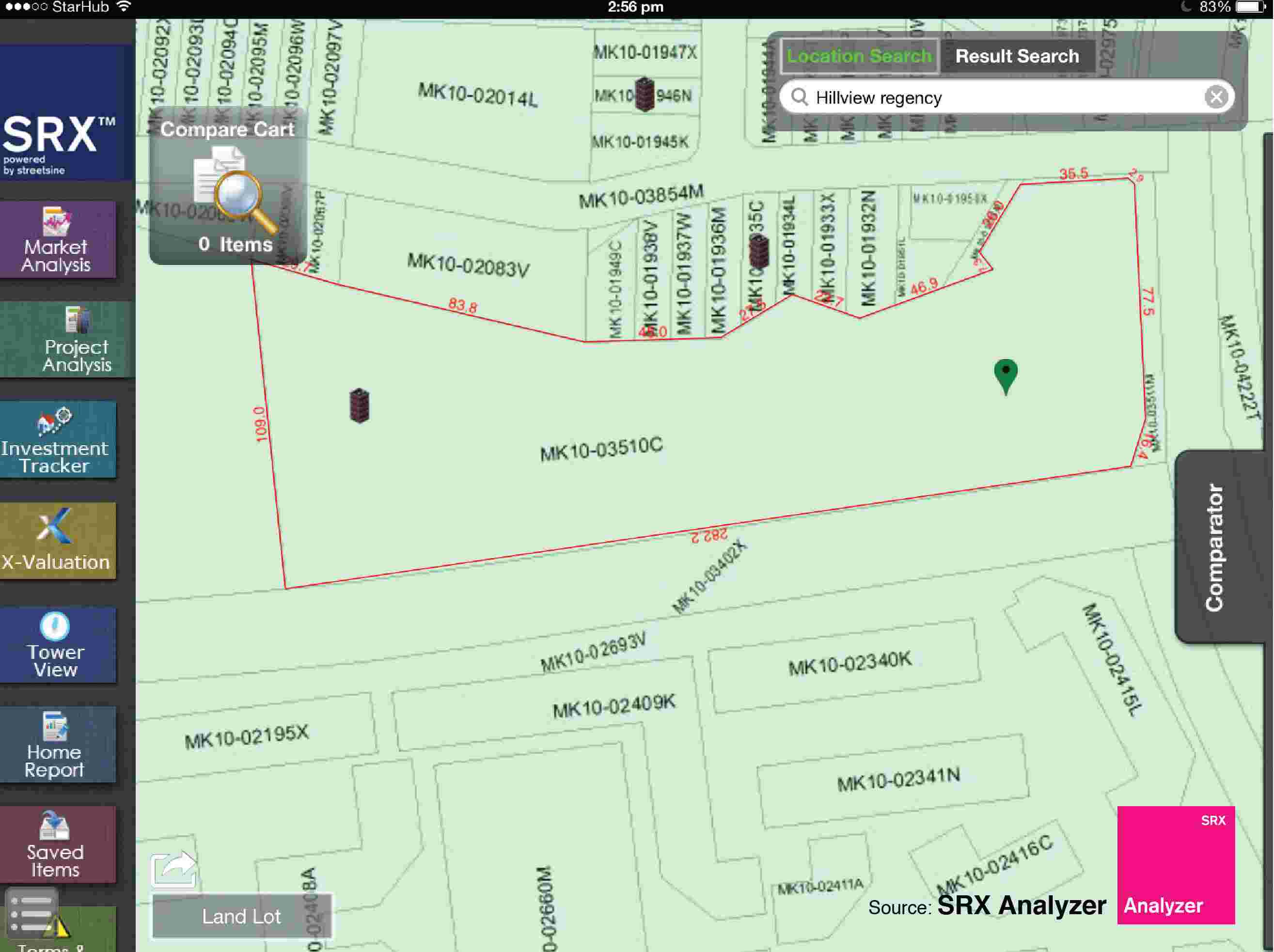The image size is (1274, 952).
Task: Select lot label MK10-02014L
Action: click(477, 94)
